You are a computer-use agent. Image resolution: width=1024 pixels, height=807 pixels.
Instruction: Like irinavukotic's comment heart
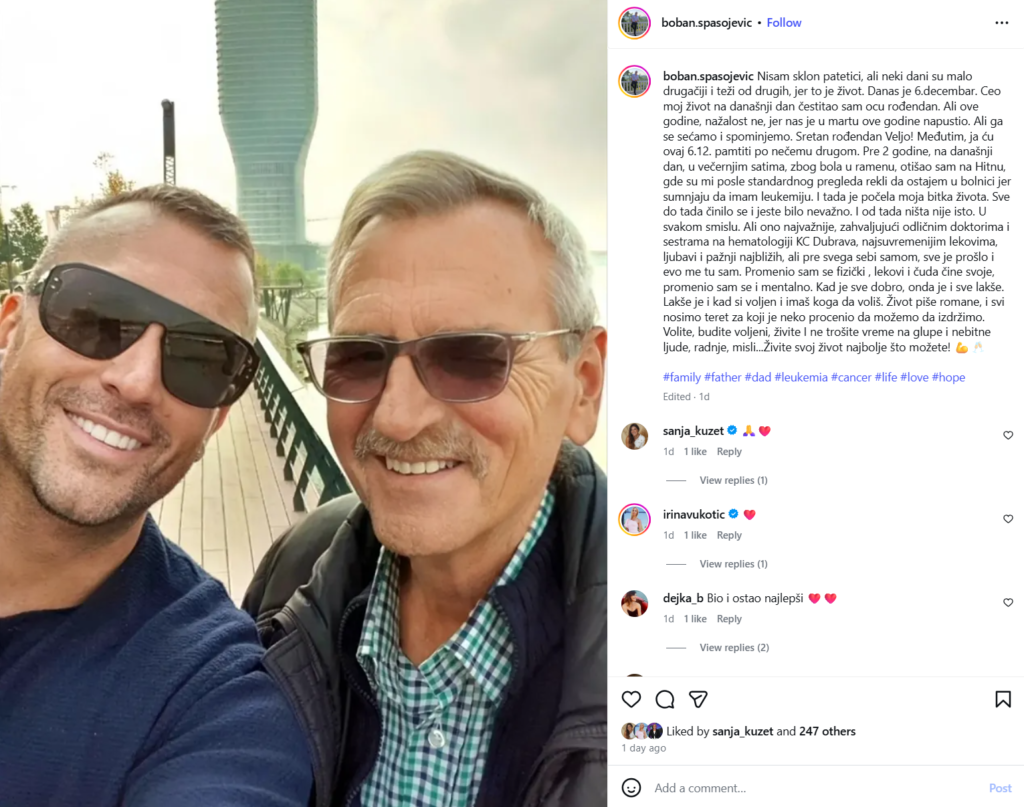click(1008, 519)
